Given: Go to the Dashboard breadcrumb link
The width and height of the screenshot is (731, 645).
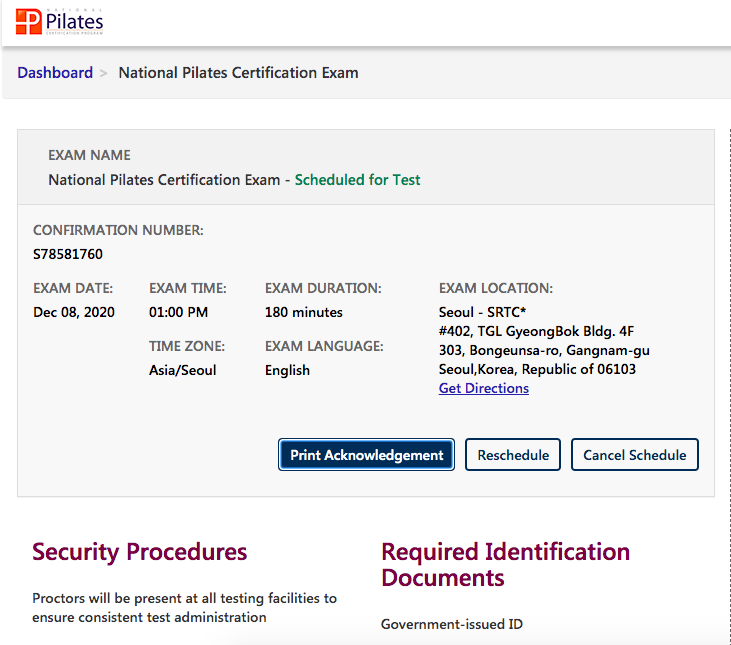Looking at the screenshot, I should 55,73.
